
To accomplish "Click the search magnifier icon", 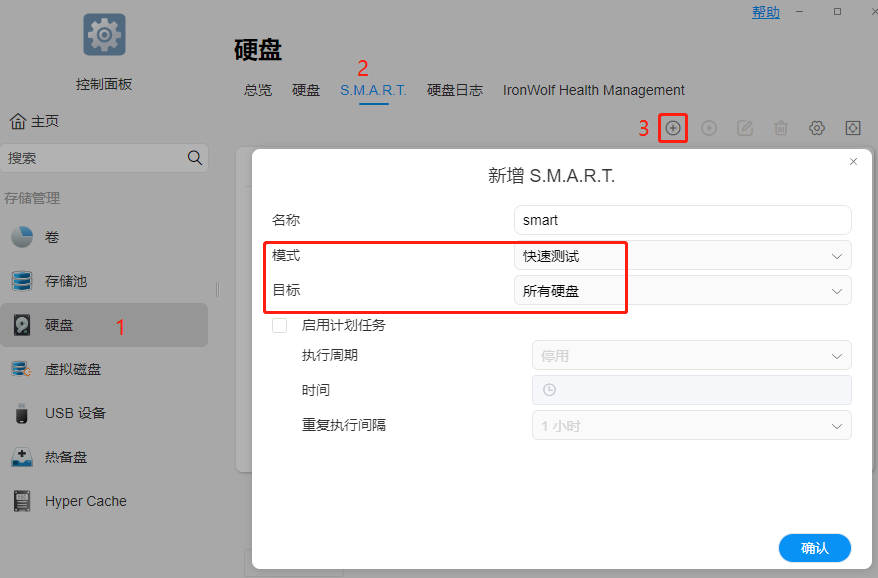I will pos(194,158).
